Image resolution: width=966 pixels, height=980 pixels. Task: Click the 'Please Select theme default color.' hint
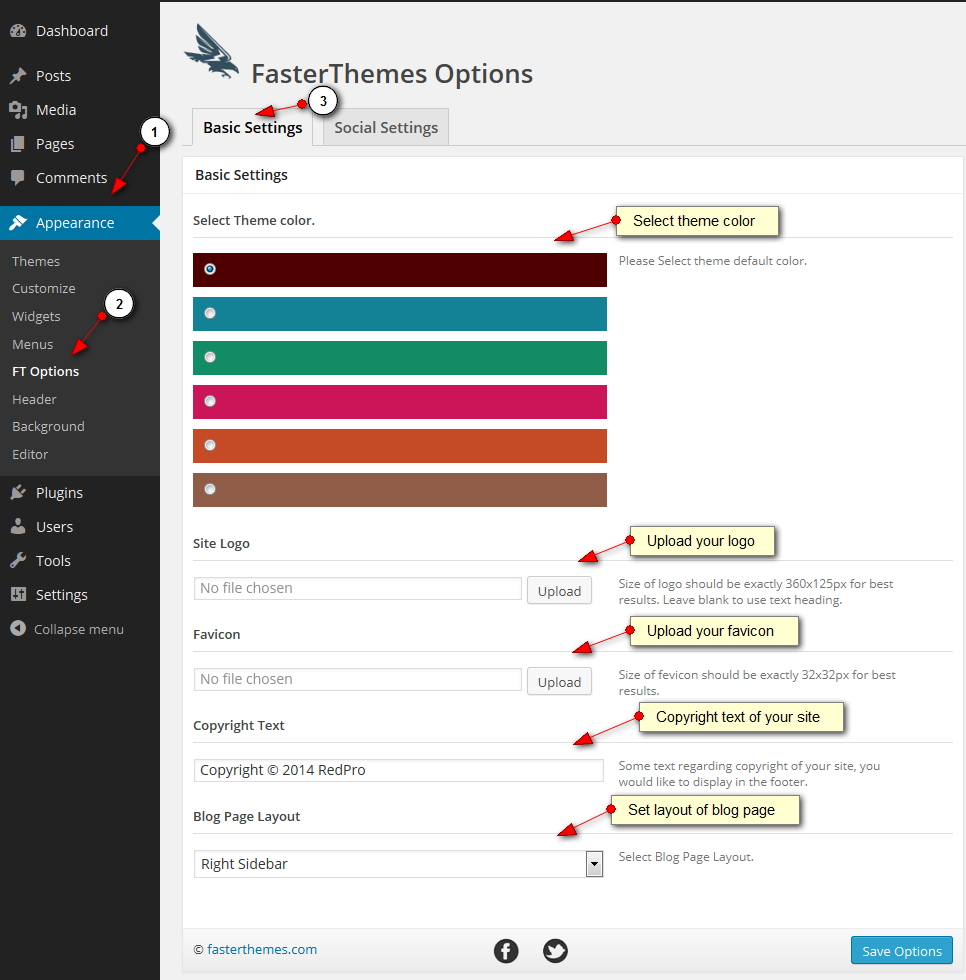coord(713,261)
